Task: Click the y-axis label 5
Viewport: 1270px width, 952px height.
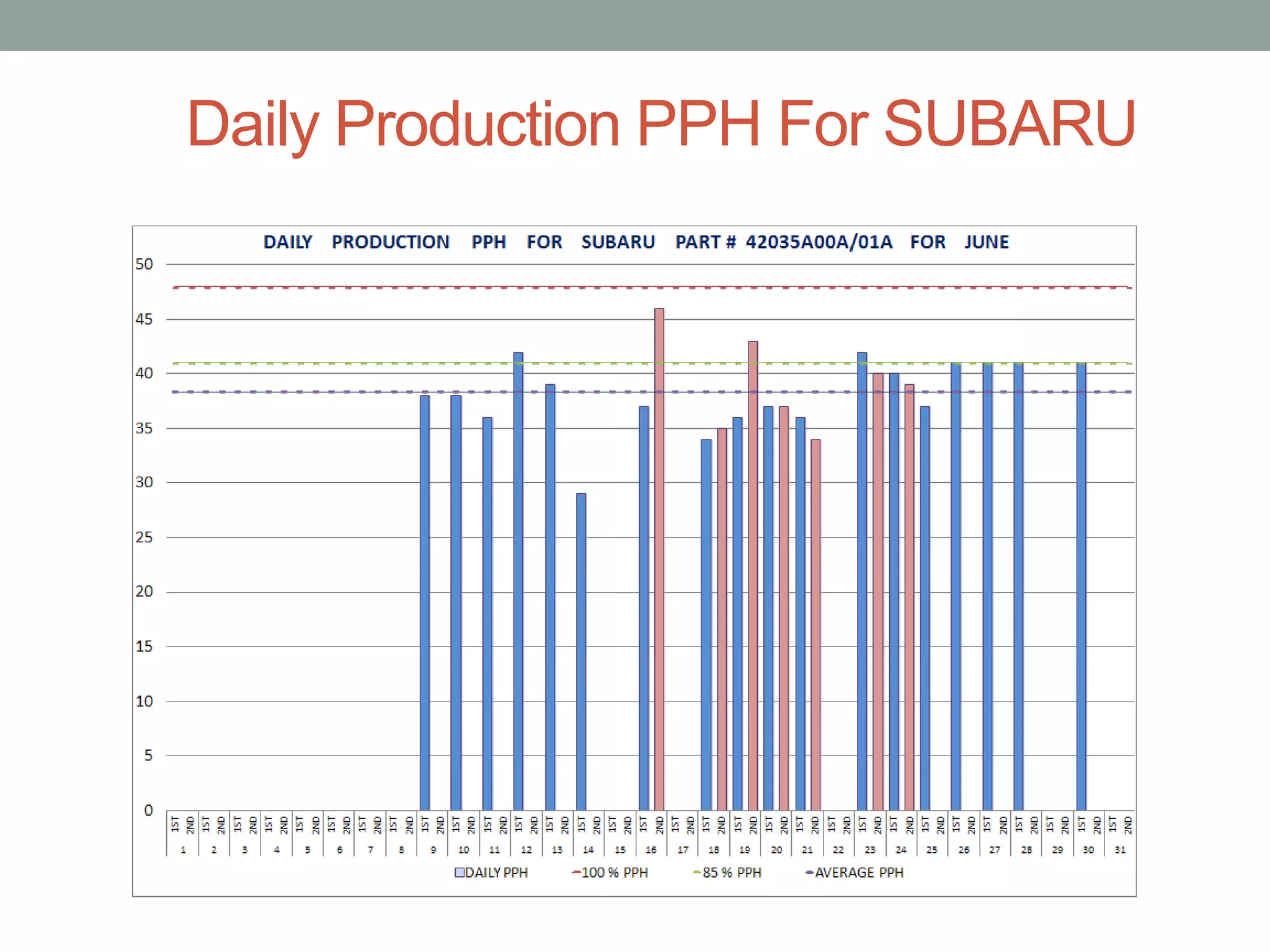Action: pyautogui.click(x=148, y=756)
